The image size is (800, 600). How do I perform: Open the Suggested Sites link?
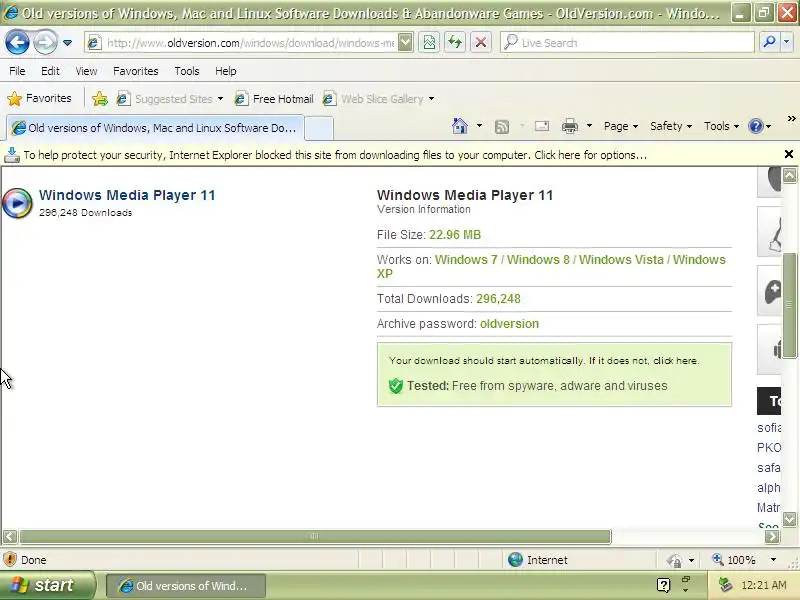click(x=165, y=98)
